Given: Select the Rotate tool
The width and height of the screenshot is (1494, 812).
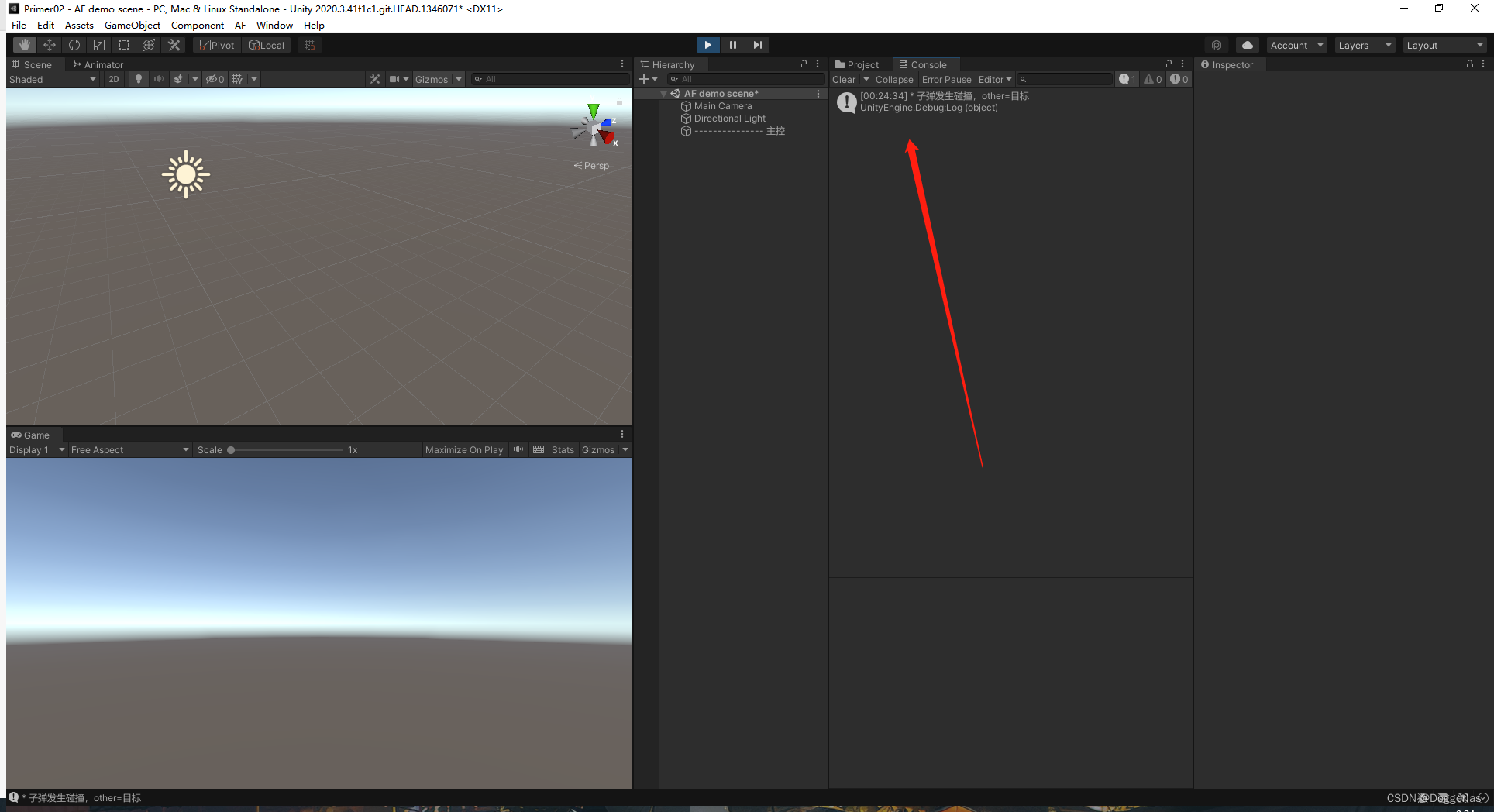Looking at the screenshot, I should tap(74, 45).
